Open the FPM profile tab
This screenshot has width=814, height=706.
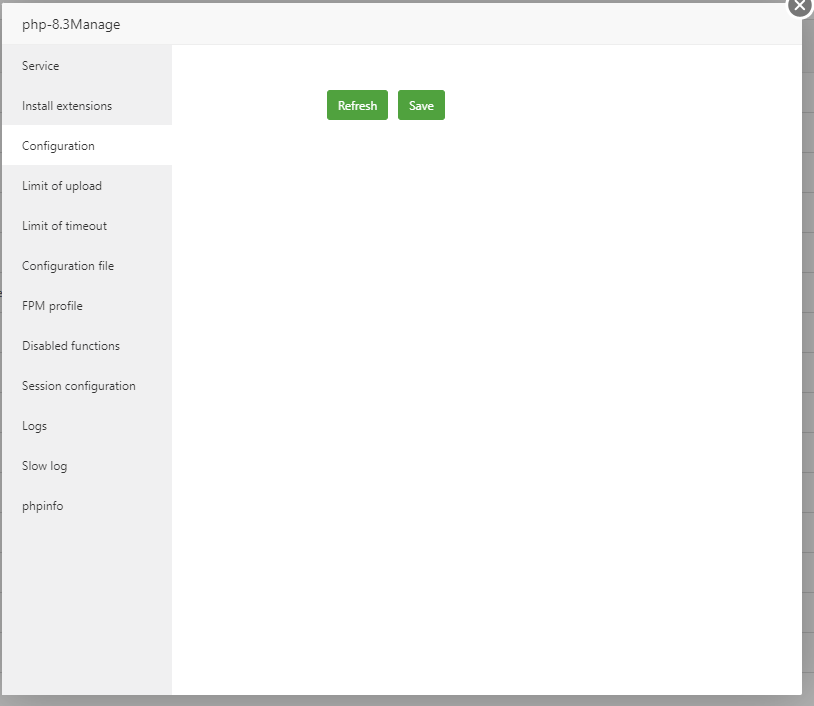pos(87,306)
